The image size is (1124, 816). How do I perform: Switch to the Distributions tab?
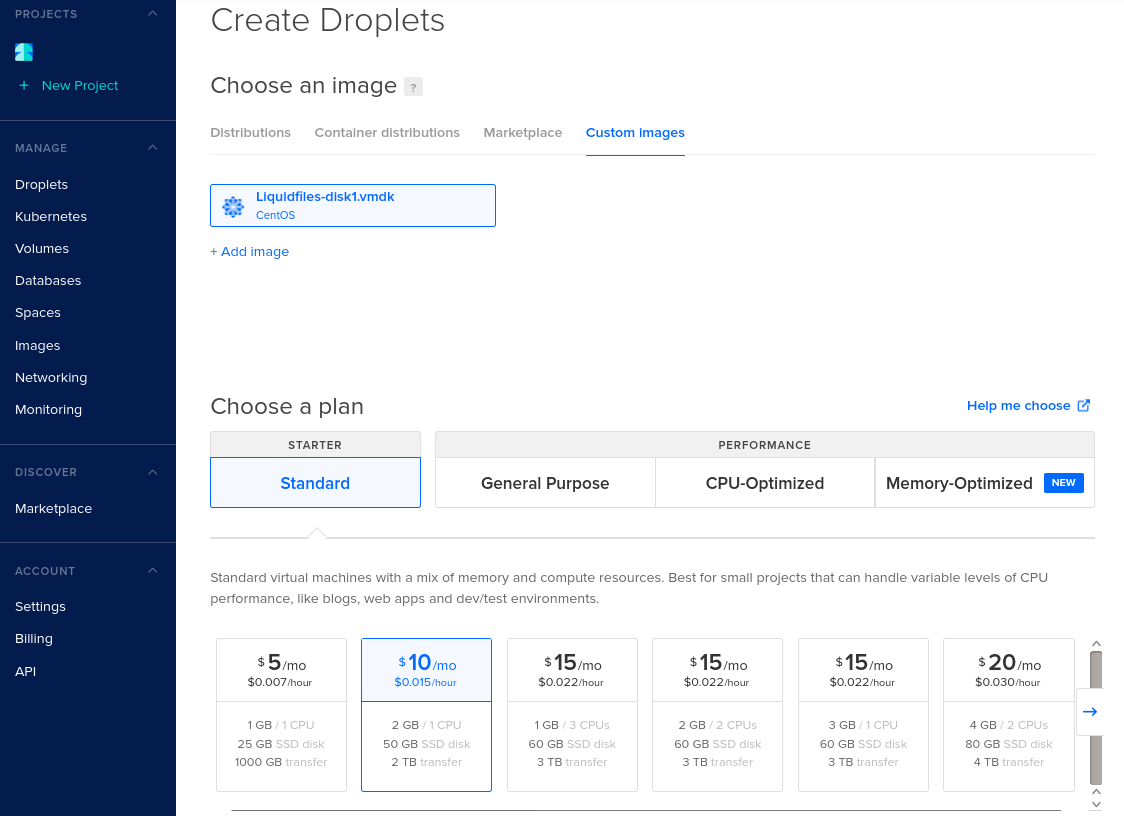250,132
